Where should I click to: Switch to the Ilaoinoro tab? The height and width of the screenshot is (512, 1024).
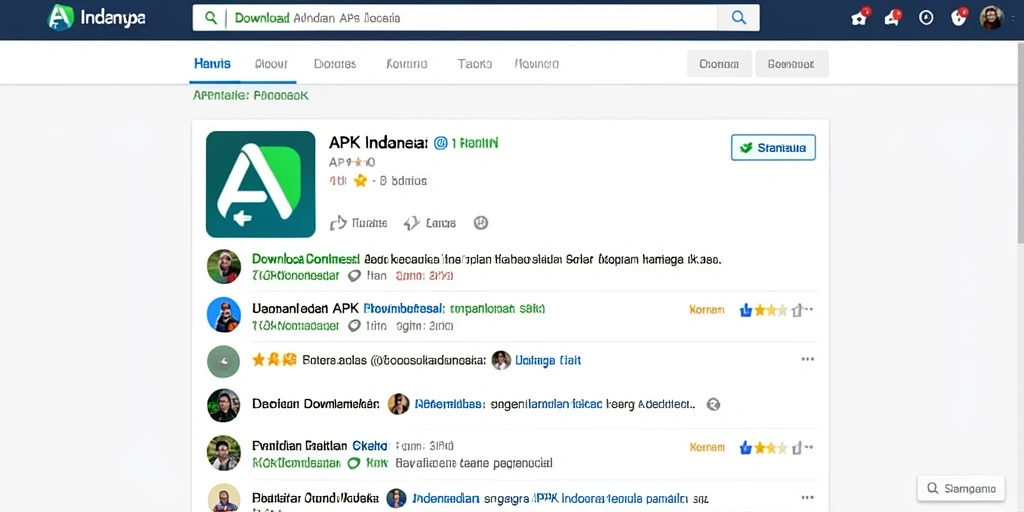pyautogui.click(x=537, y=64)
